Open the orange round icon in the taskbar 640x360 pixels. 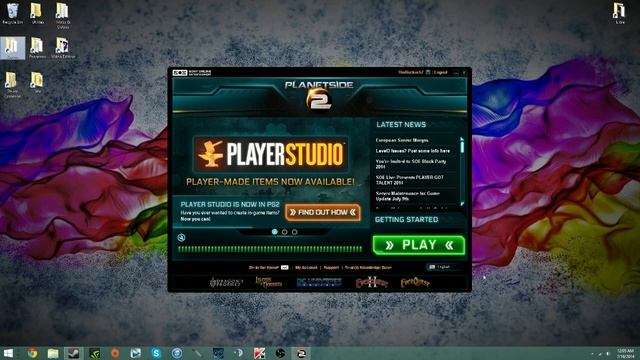click(115, 353)
